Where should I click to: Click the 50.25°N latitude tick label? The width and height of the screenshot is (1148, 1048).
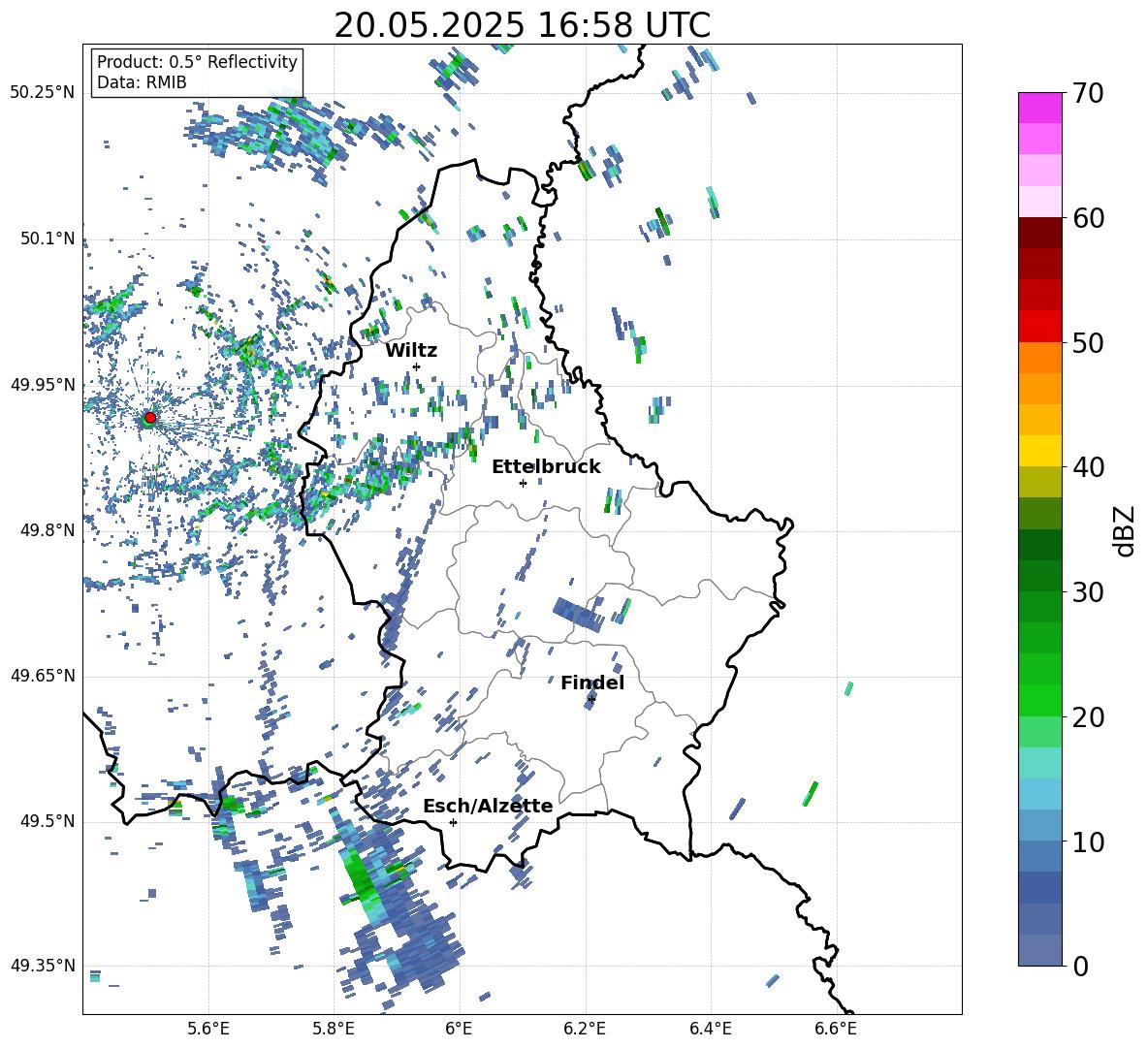43,92
